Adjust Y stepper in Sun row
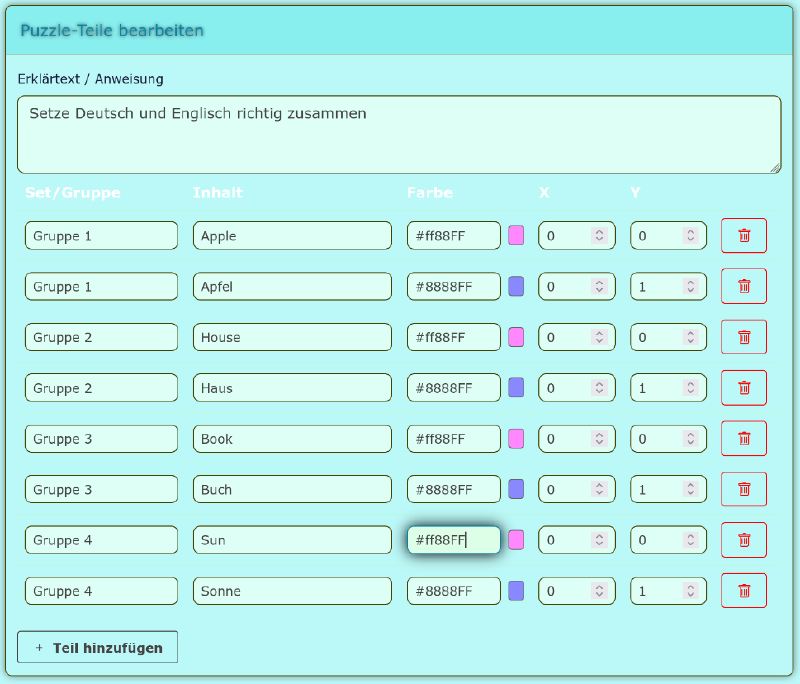Image resolution: width=800 pixels, height=684 pixels. coord(691,540)
